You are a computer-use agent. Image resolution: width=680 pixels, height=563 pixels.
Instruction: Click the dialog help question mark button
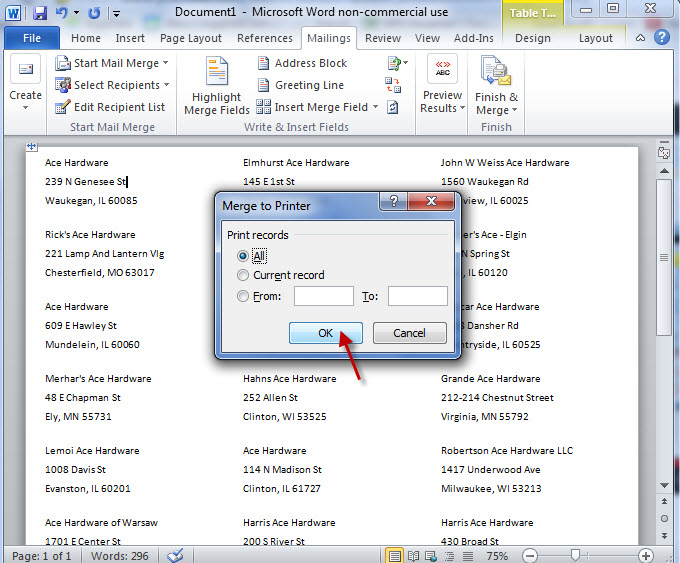coord(393,201)
